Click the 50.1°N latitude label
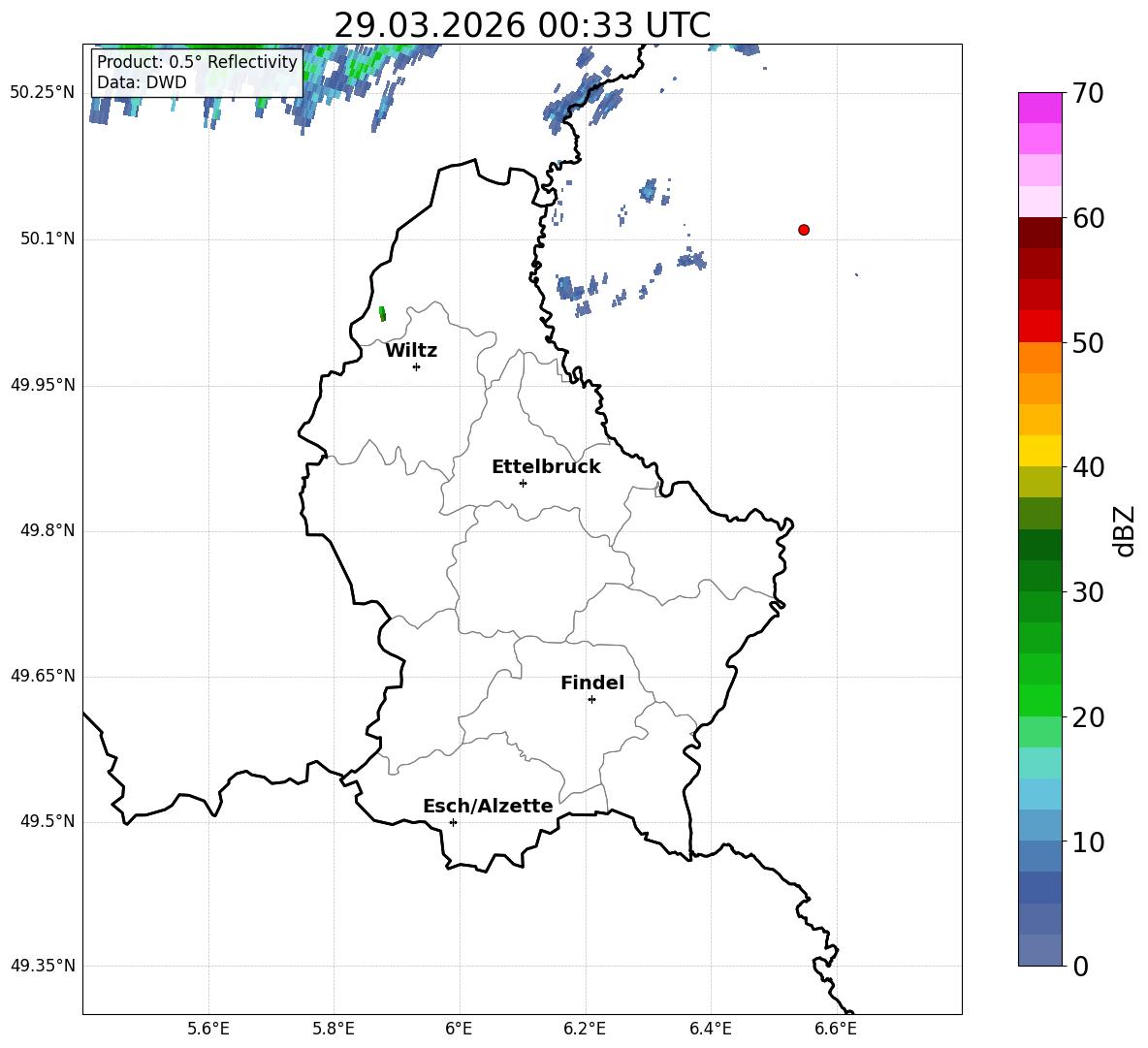1148x1048 pixels. (48, 238)
